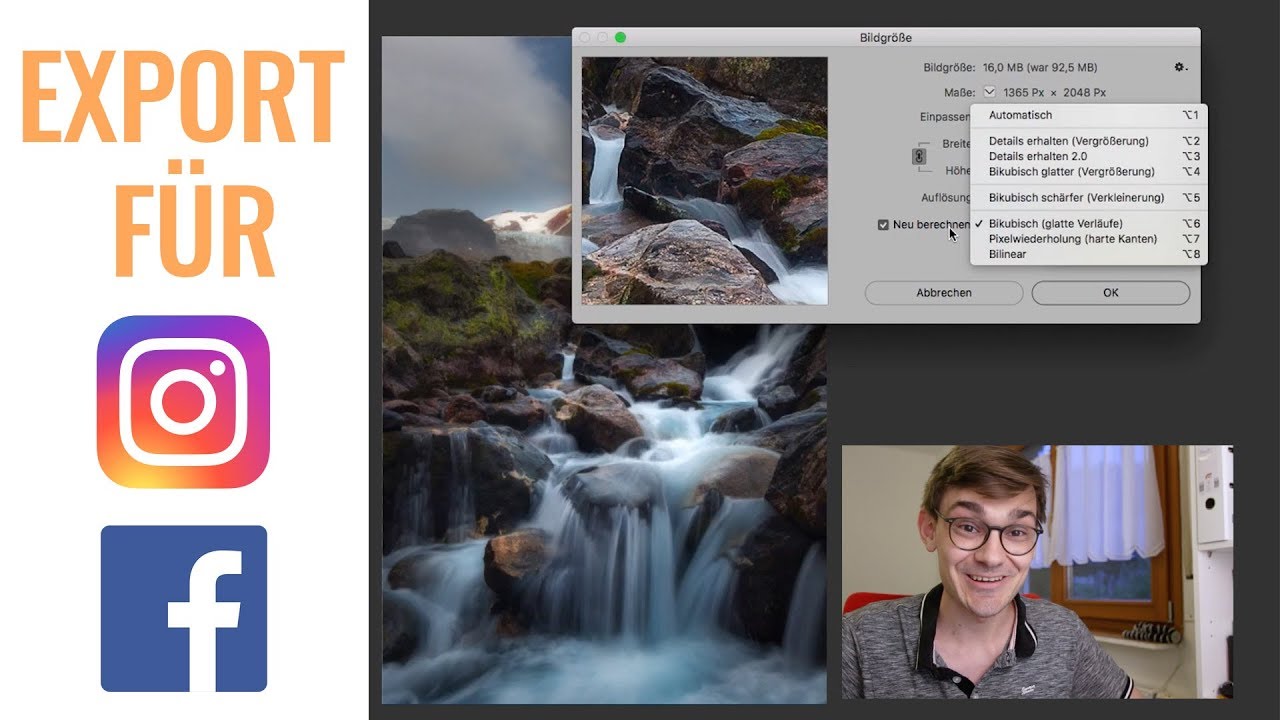Click the green zoom window button
The width and height of the screenshot is (1280, 720).
pos(620,38)
